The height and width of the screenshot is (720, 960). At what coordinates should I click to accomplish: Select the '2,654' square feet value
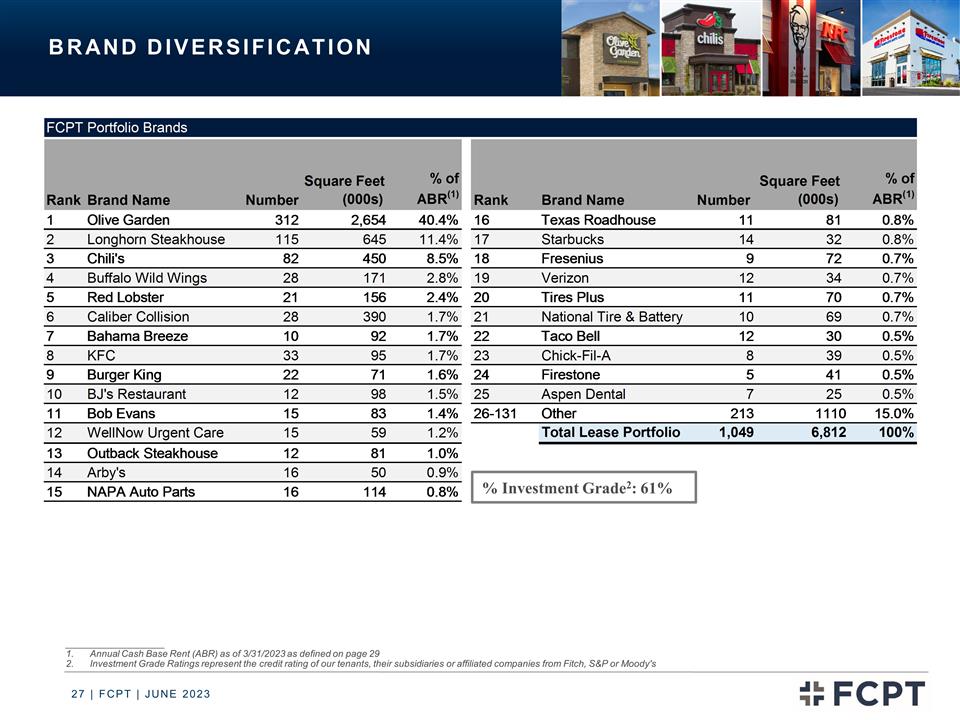tap(368, 220)
